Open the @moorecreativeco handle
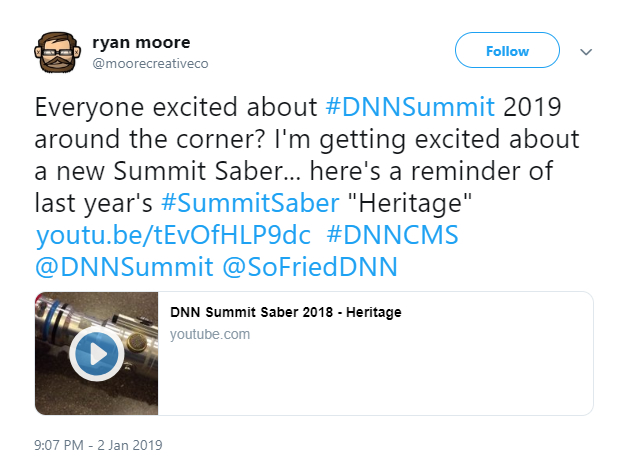The width and height of the screenshot is (619, 467). pos(150,63)
